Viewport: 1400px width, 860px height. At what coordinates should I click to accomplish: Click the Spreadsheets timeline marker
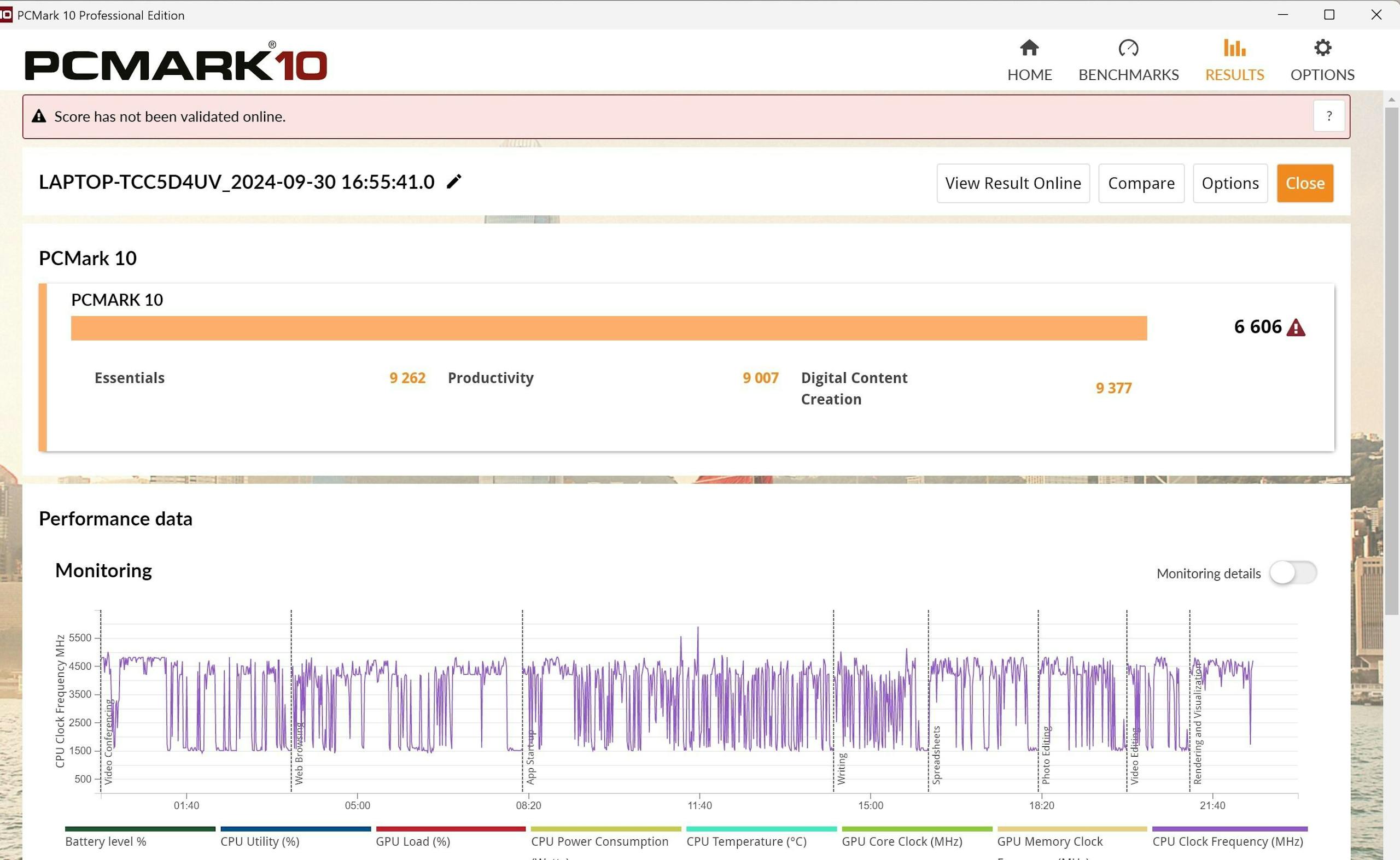pos(936,756)
